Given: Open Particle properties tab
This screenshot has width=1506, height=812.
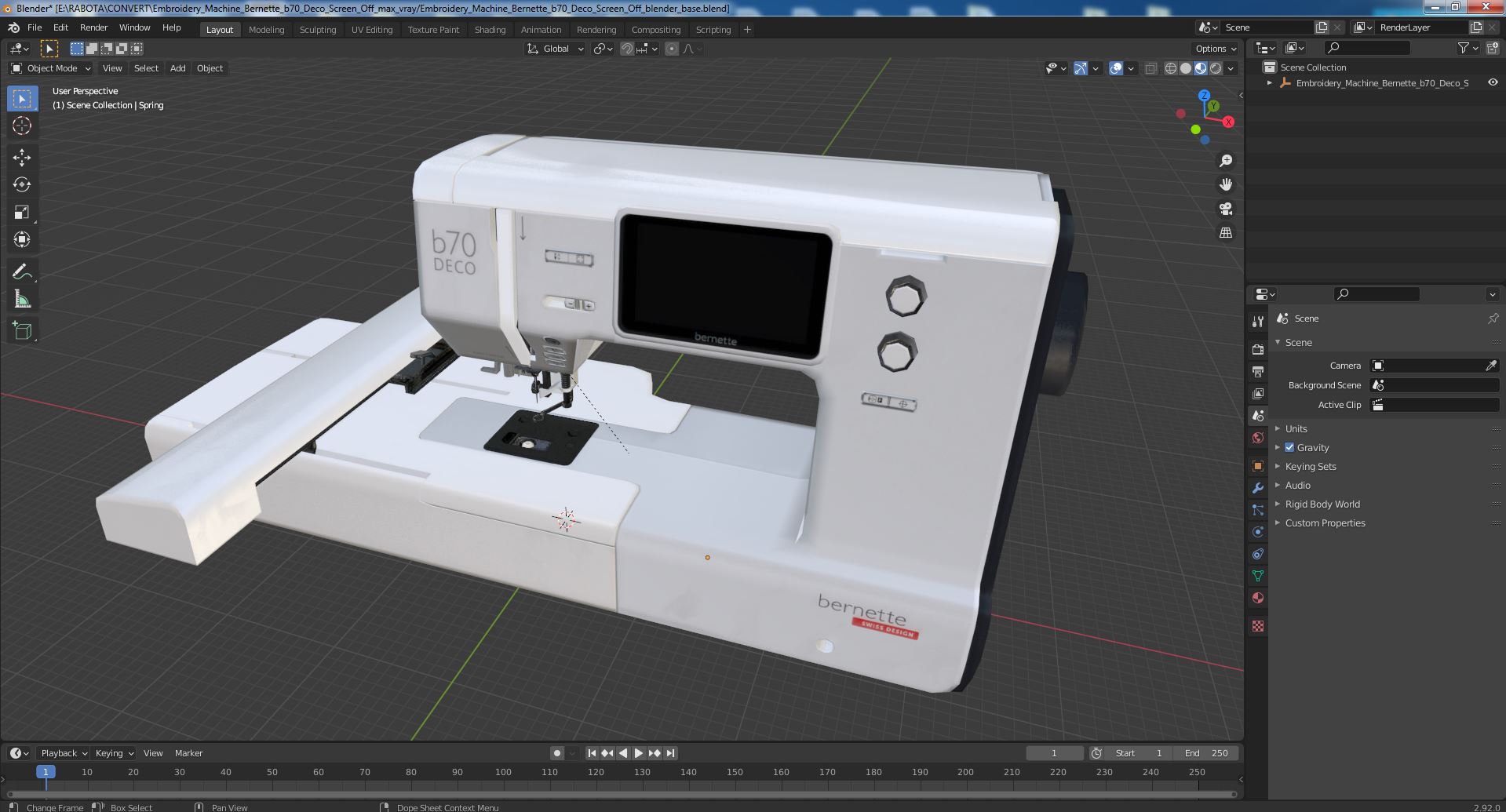Looking at the screenshot, I should pos(1258,510).
